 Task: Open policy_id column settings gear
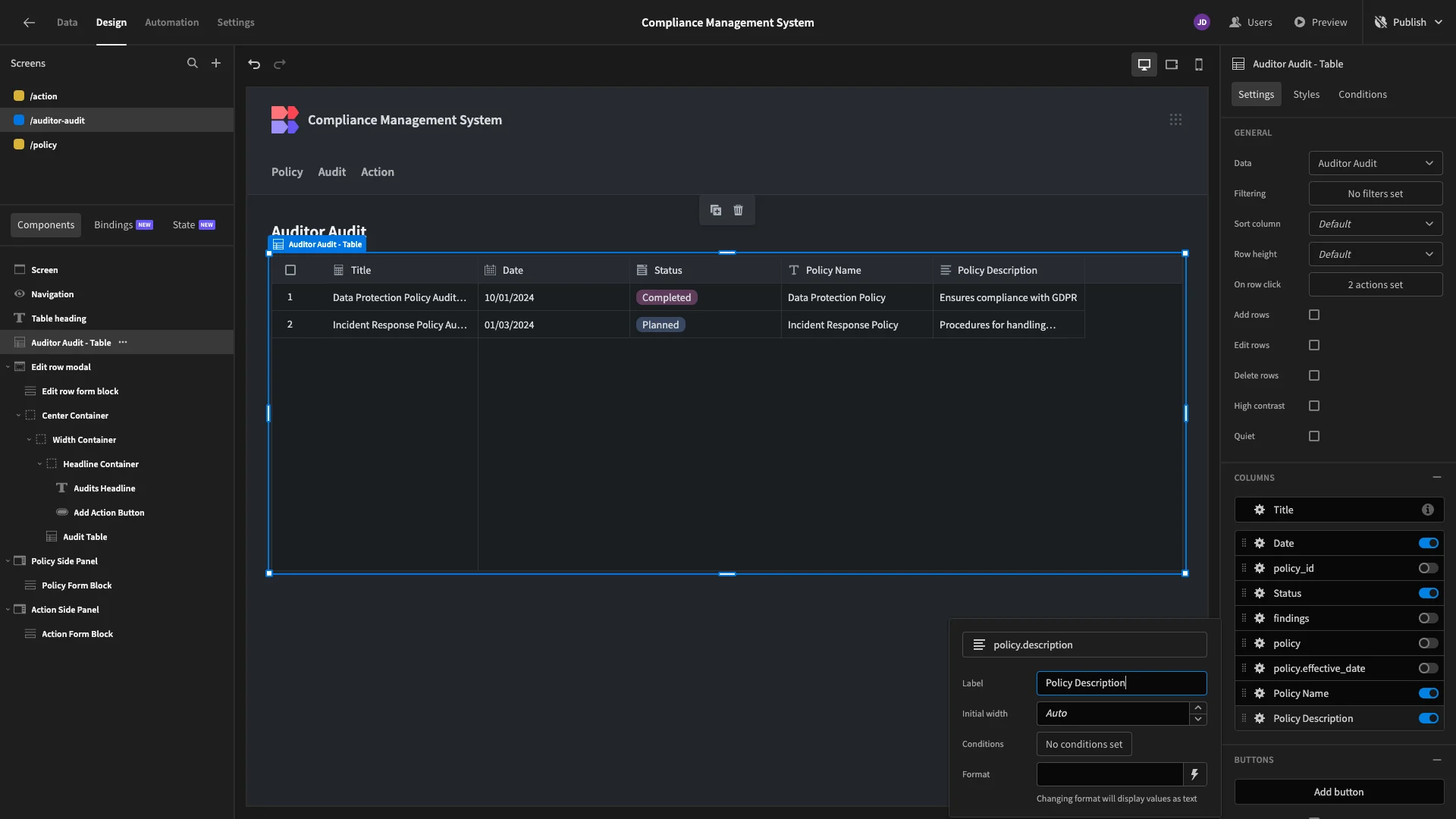click(x=1260, y=568)
